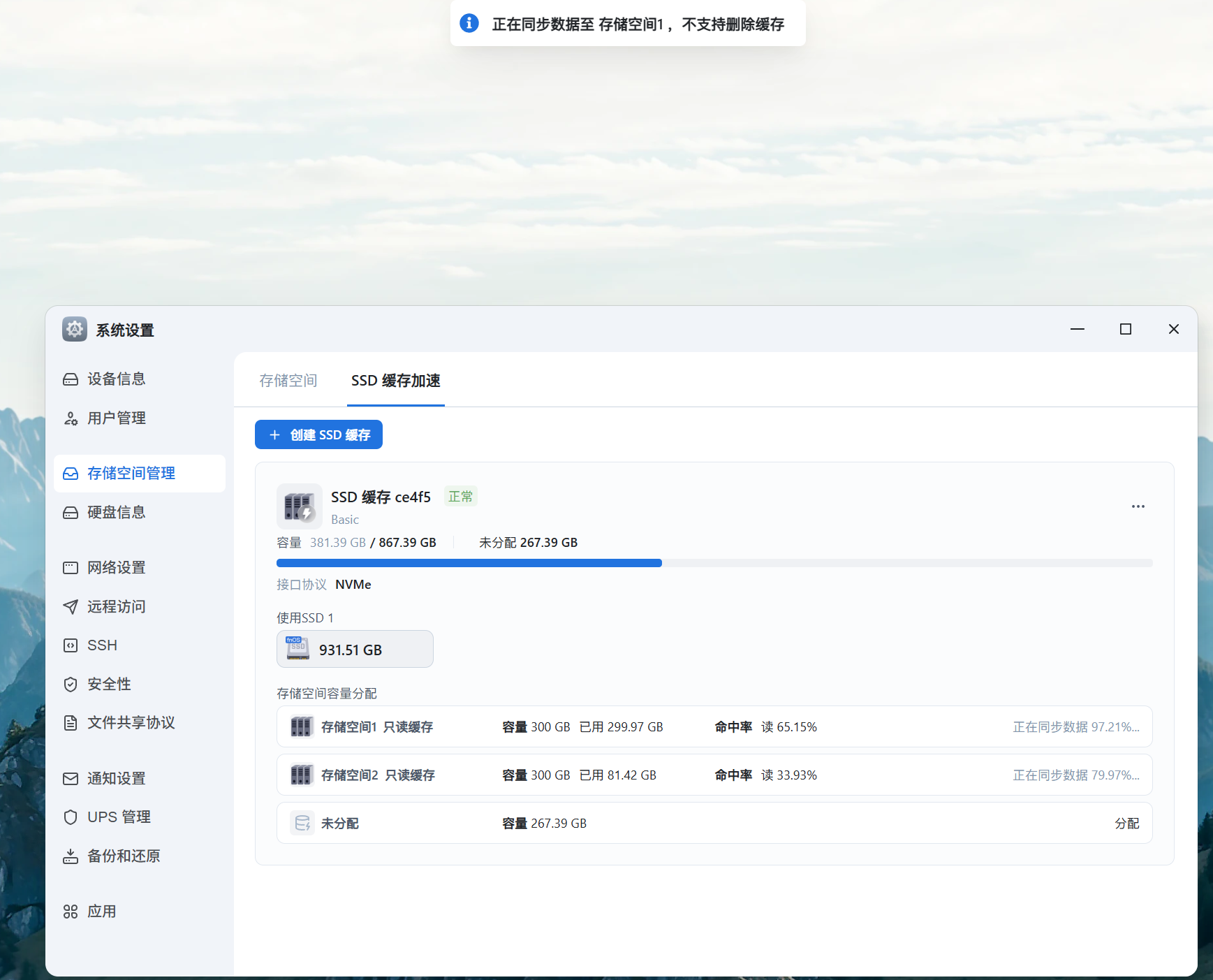The width and height of the screenshot is (1213, 980).
Task: Click the SSD 缓存 ce4f5 drive icon
Action: click(x=300, y=506)
